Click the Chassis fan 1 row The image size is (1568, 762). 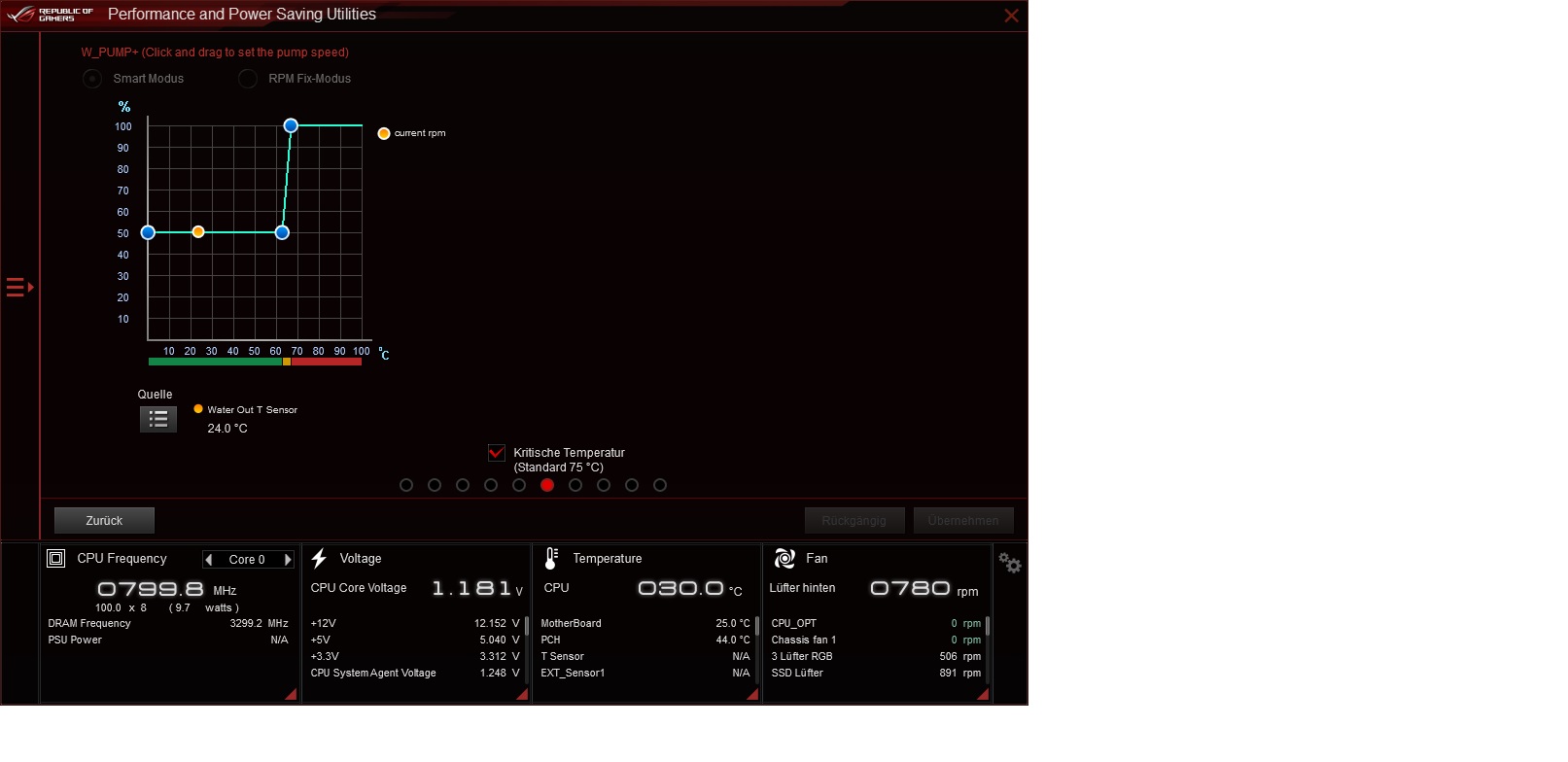tap(876, 641)
